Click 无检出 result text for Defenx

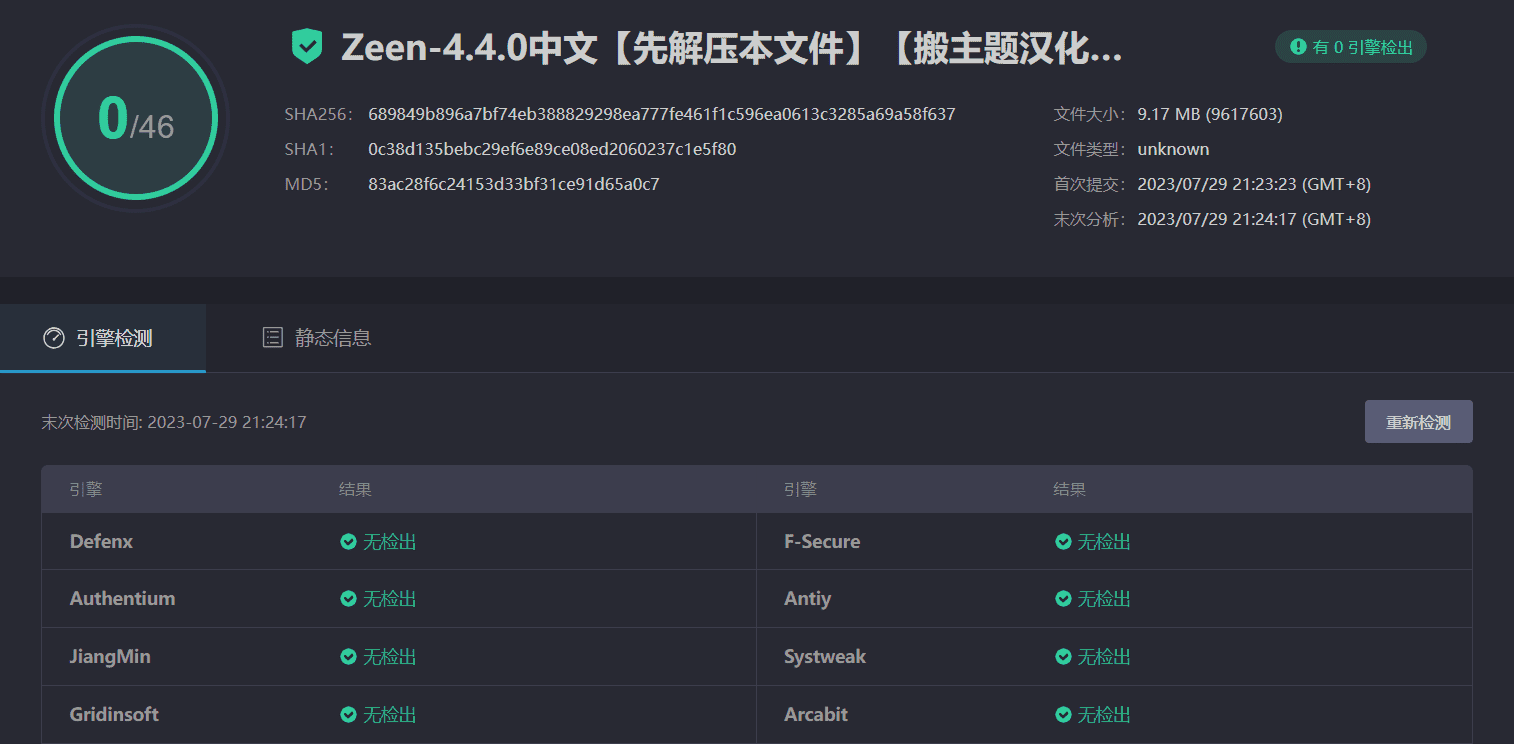pyautogui.click(x=389, y=542)
